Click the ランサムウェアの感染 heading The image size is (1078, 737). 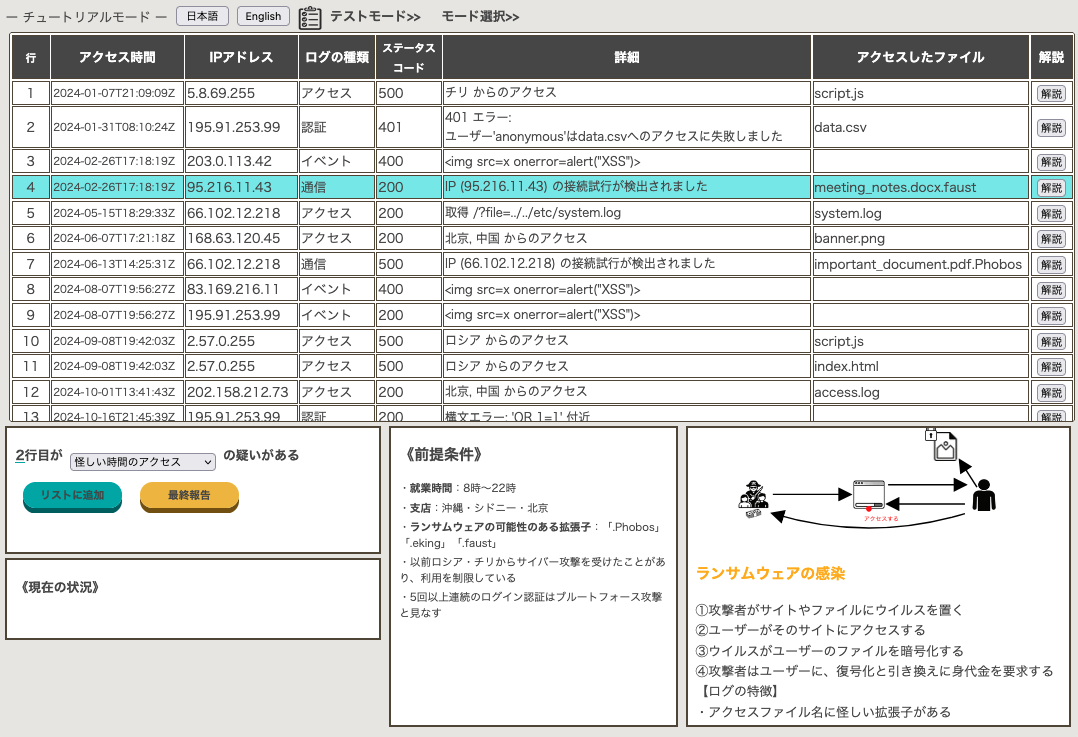click(770, 573)
